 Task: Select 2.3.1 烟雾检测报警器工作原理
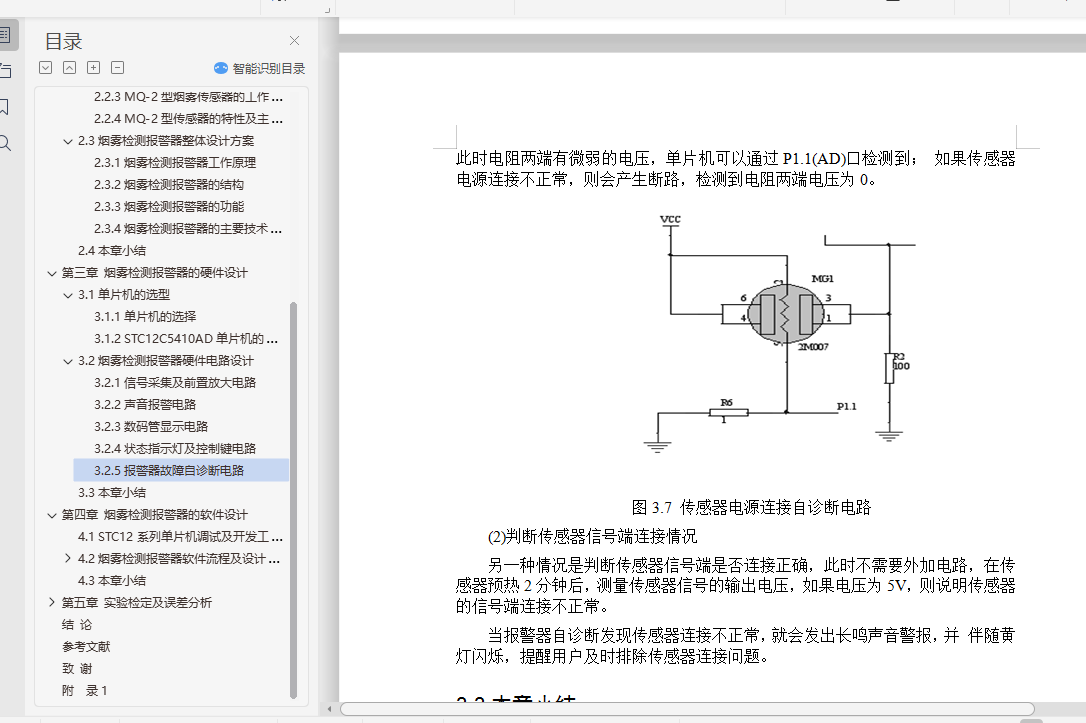click(x=175, y=163)
